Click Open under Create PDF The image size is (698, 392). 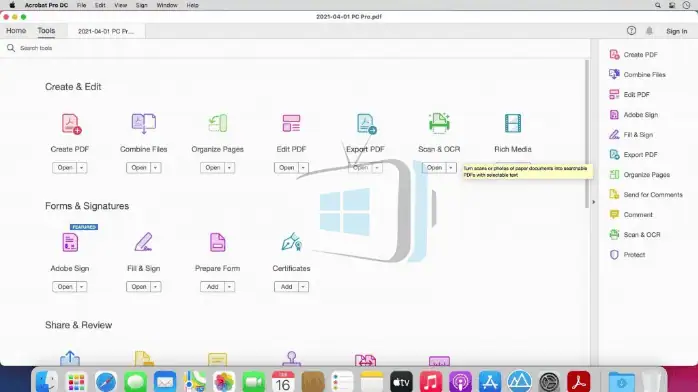point(65,168)
